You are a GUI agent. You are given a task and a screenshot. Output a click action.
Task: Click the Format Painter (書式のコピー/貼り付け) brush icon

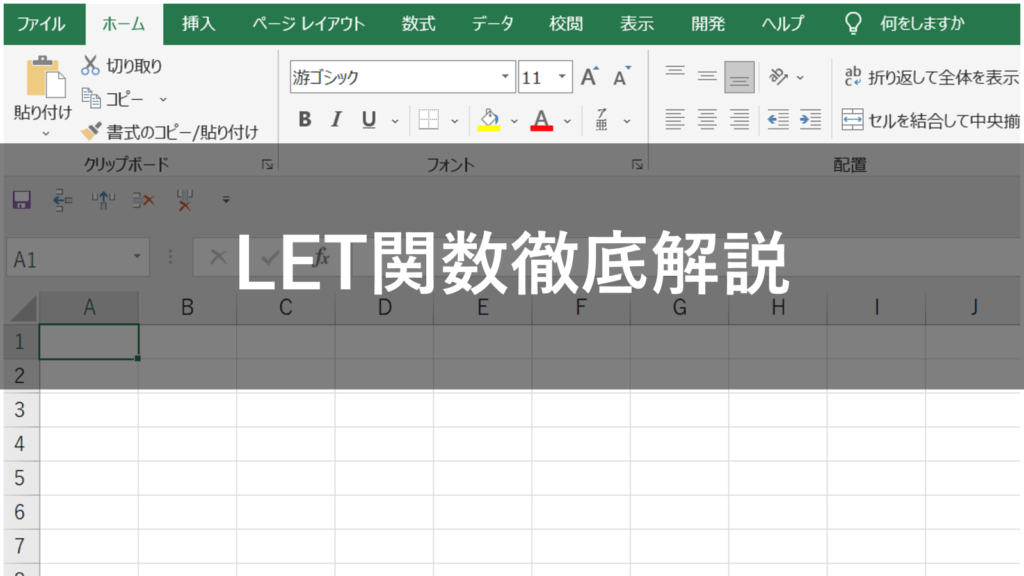point(91,131)
